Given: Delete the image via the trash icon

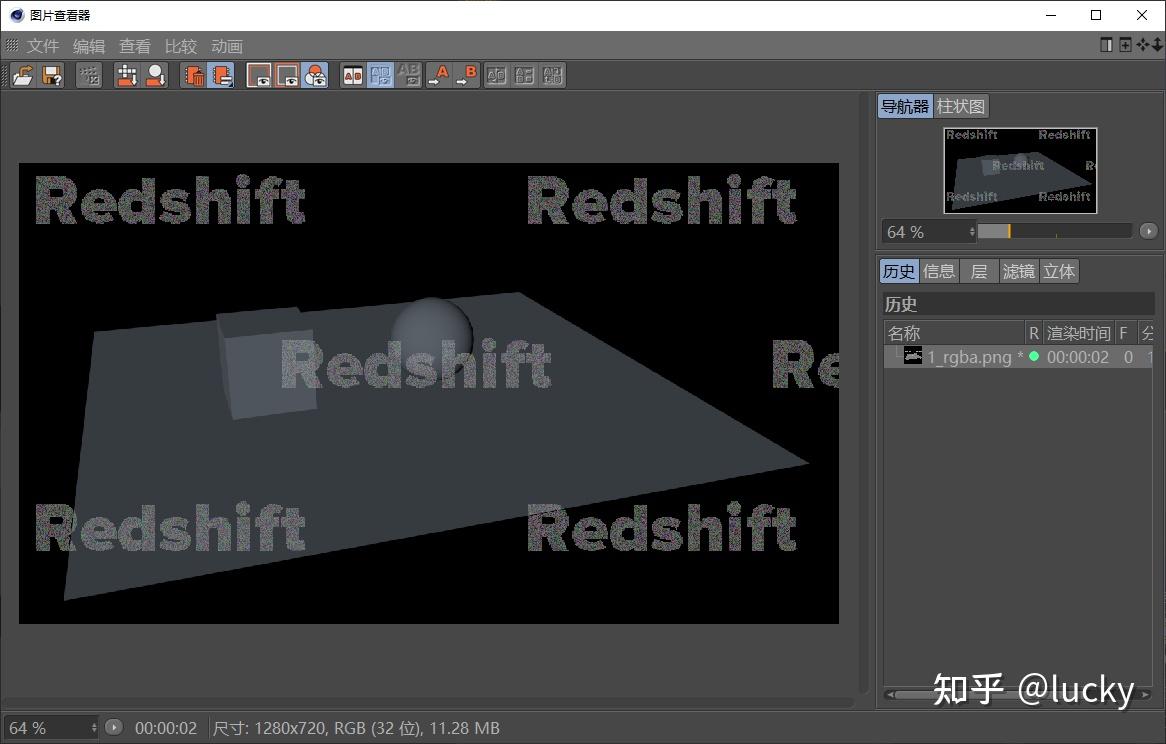Looking at the screenshot, I should pyautogui.click(x=196, y=75).
